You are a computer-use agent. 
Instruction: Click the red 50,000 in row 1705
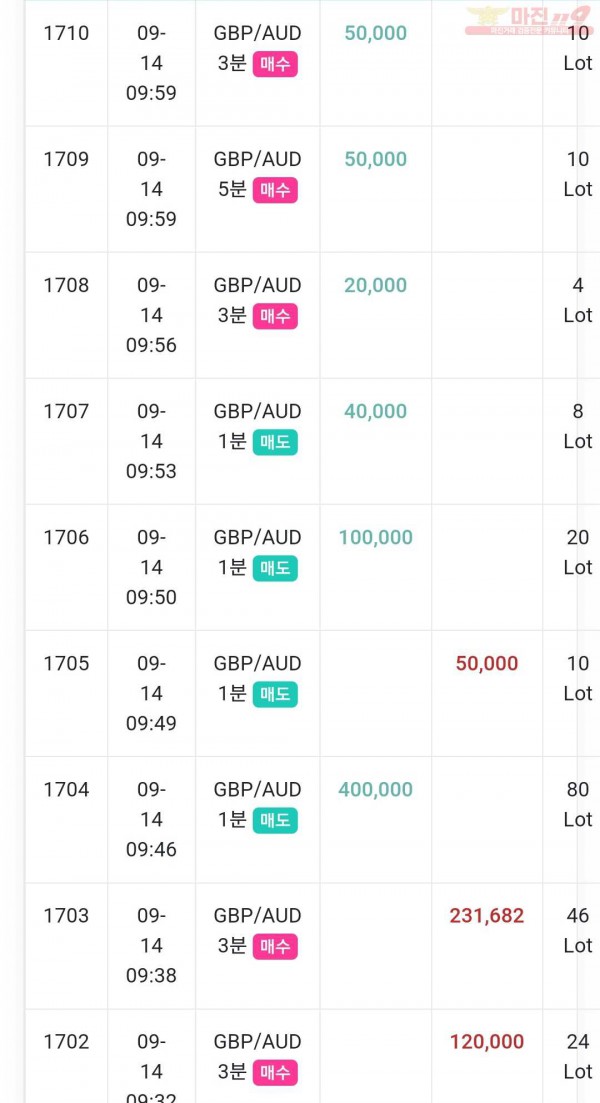click(487, 663)
